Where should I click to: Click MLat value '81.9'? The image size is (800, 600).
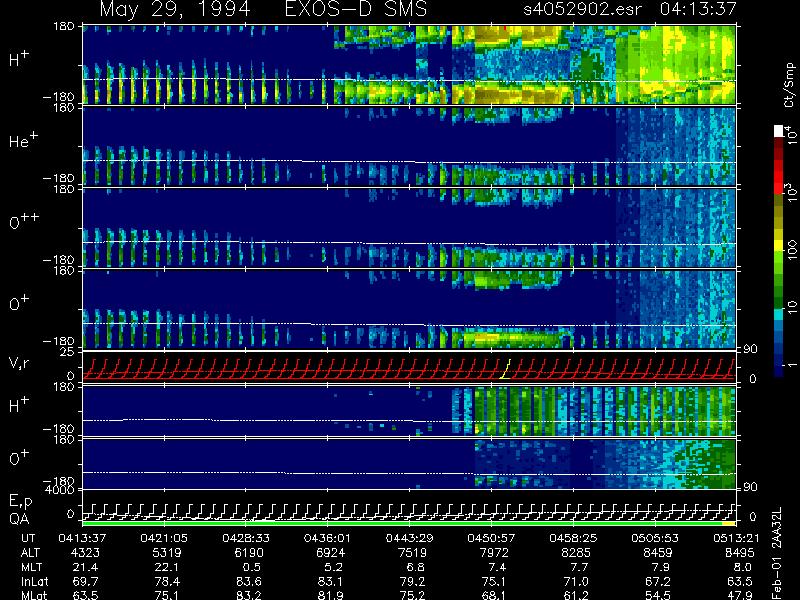pyautogui.click(x=333, y=595)
